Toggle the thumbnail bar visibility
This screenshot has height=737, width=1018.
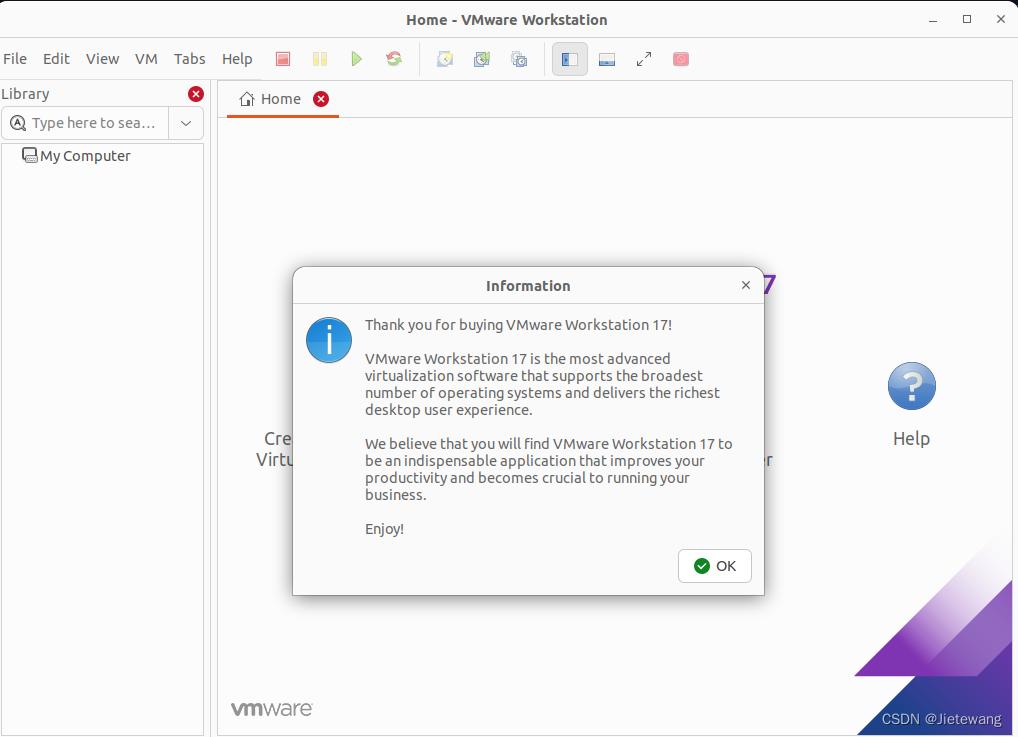607,59
